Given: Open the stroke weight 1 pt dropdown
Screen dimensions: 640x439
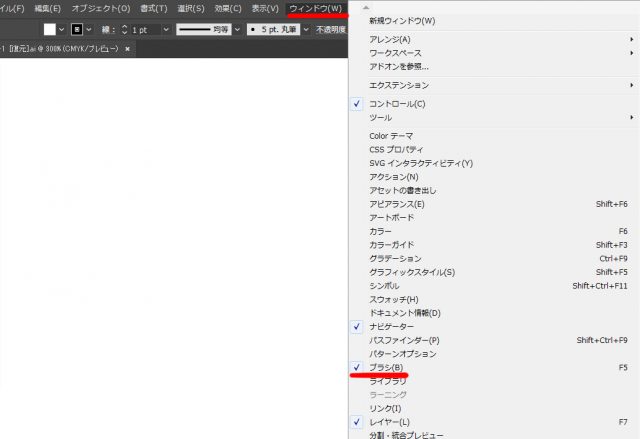Looking at the screenshot, I should point(165,29).
